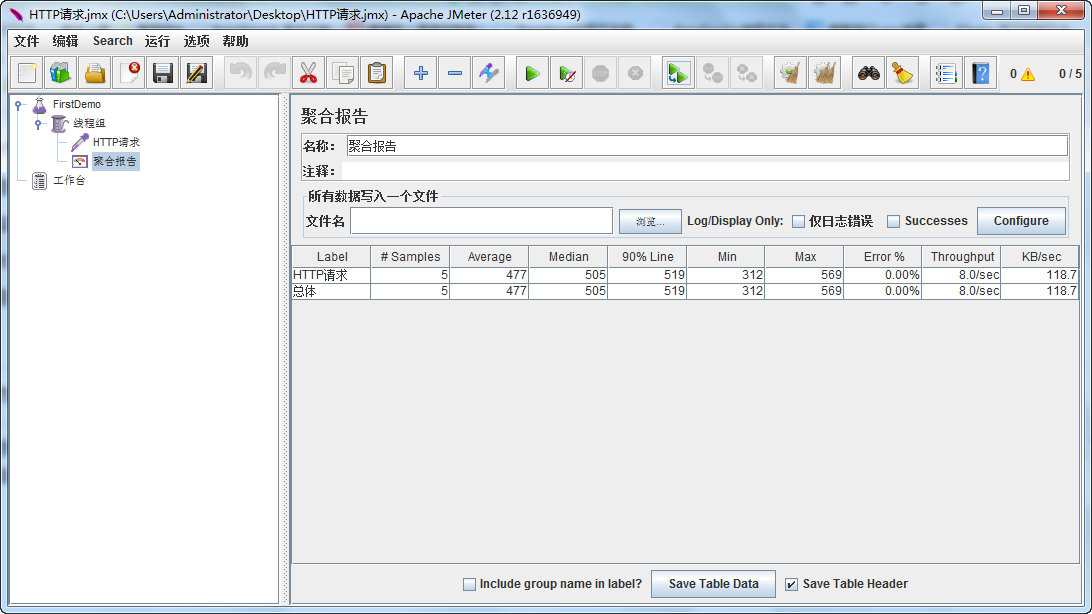Click the Undo arrow icon

coord(241,73)
